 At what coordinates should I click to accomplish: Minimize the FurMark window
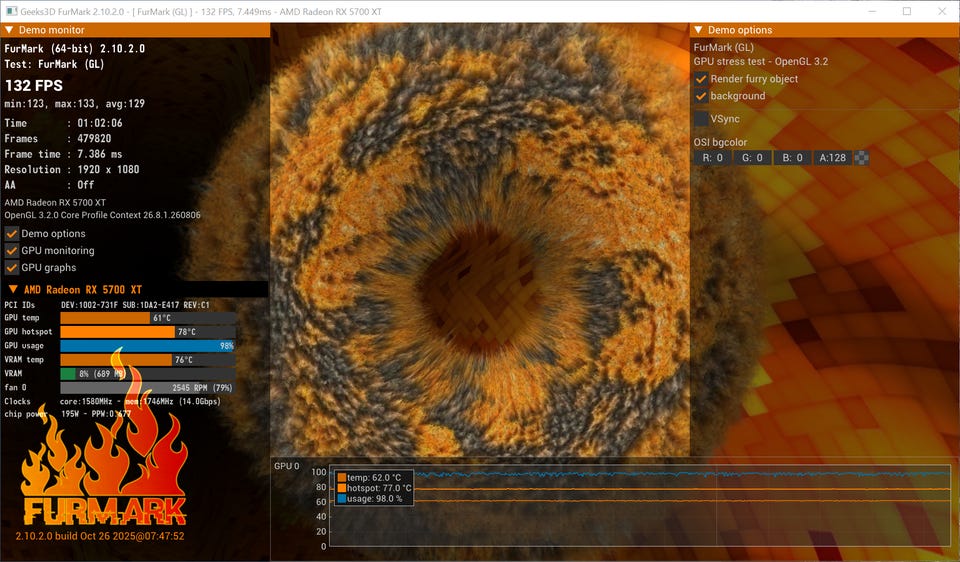[x=873, y=11]
